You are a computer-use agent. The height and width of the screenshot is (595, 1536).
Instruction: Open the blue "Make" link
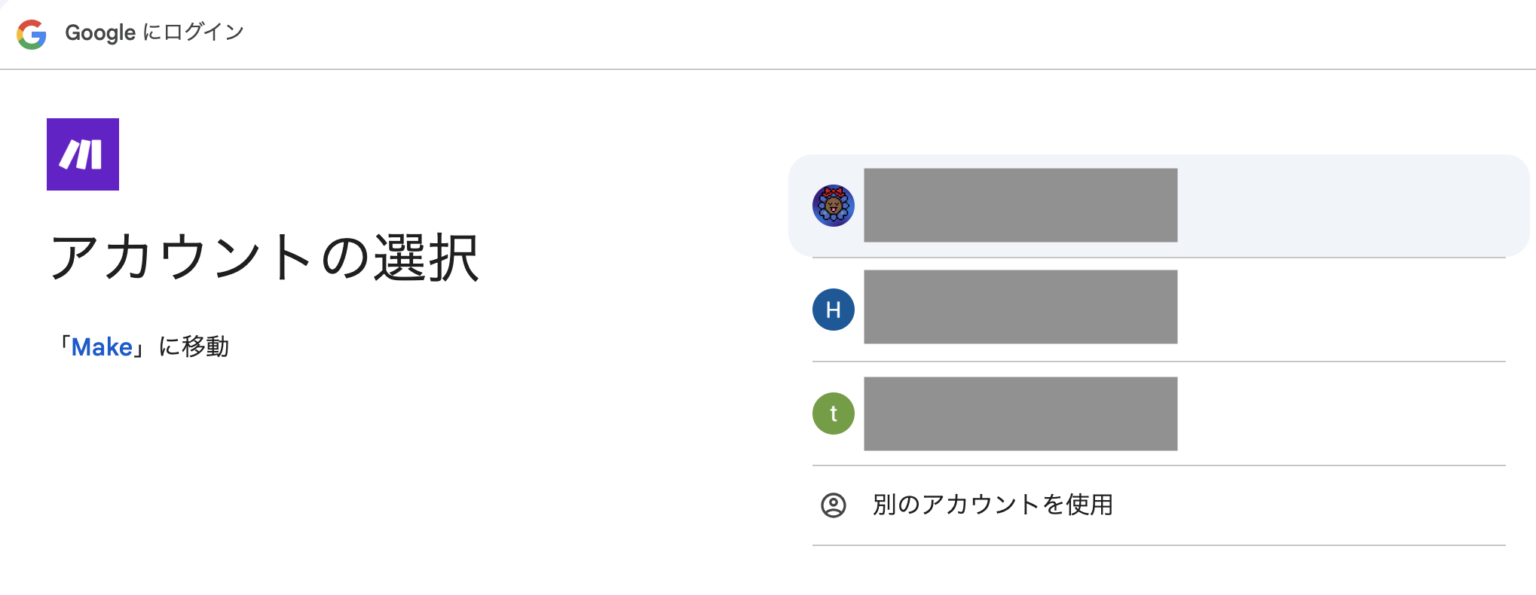[101, 347]
